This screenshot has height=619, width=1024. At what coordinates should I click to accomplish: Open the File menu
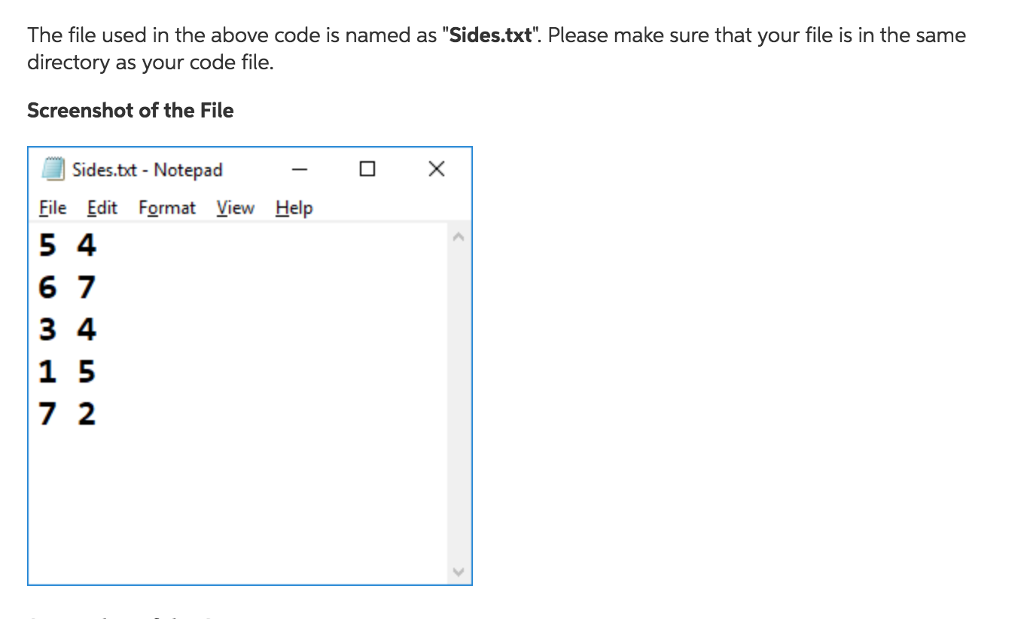pos(52,208)
